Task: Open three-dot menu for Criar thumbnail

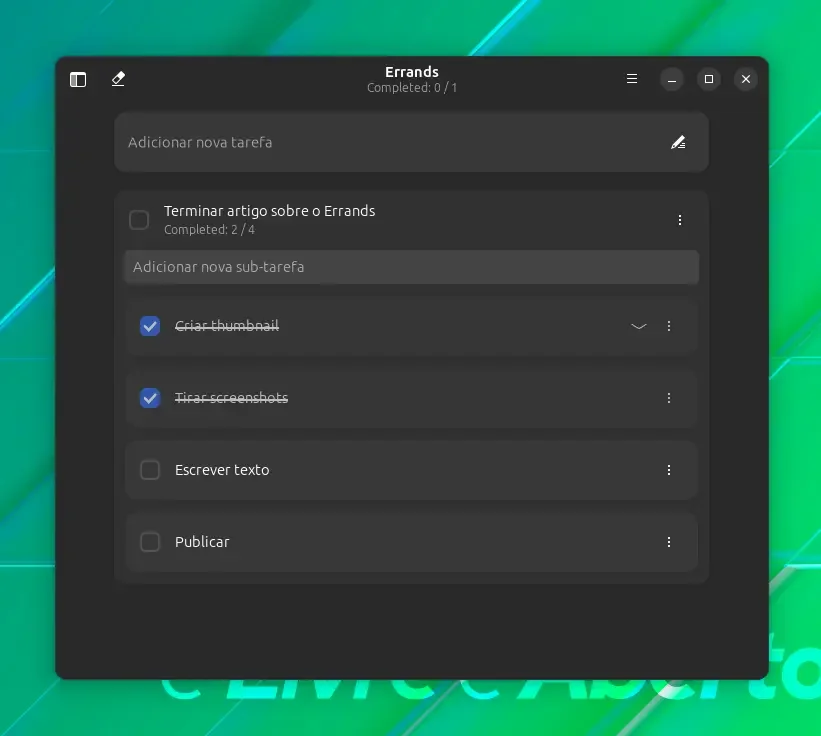Action: 669,326
